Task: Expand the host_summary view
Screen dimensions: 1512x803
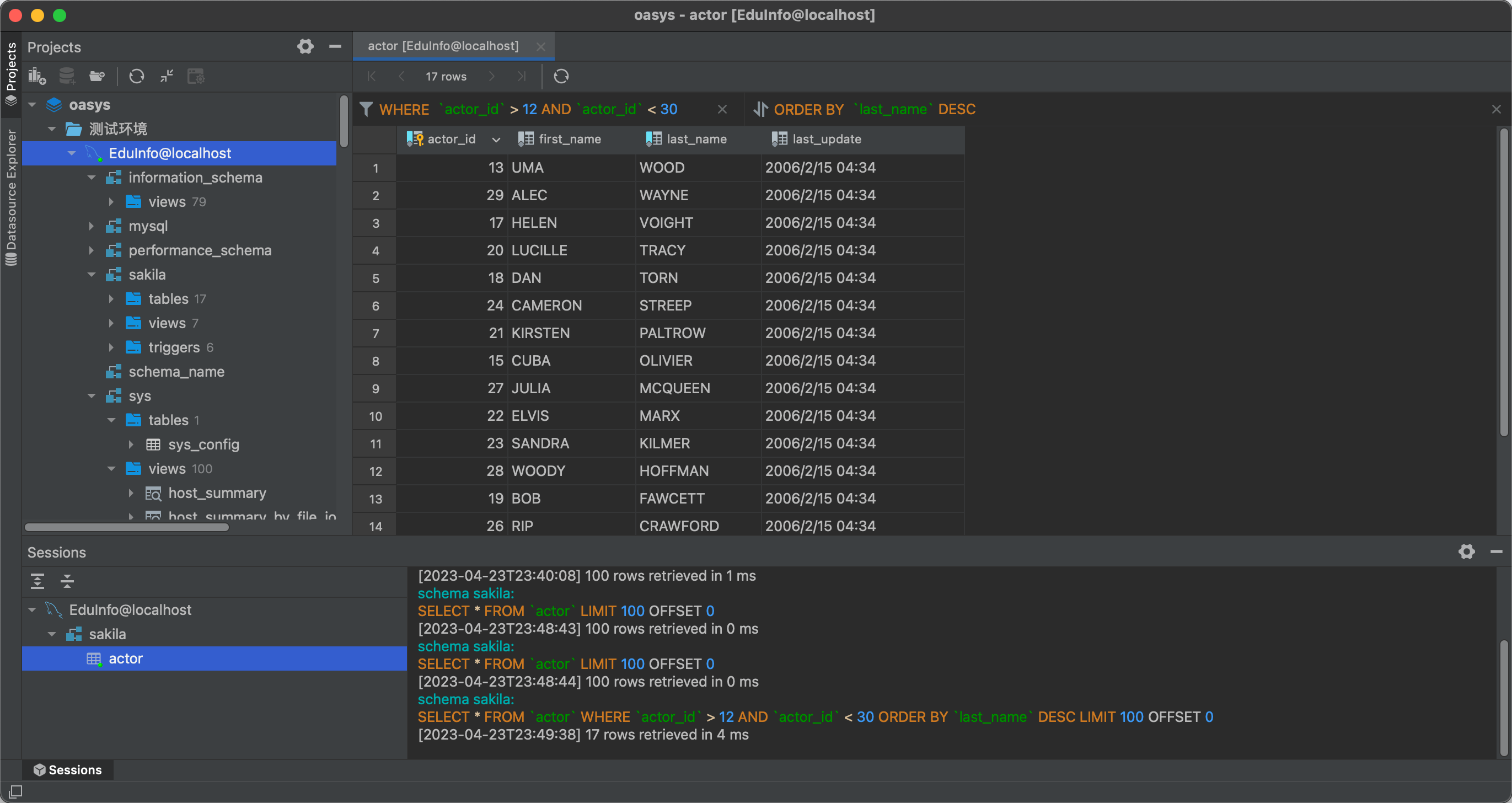Action: [x=131, y=493]
